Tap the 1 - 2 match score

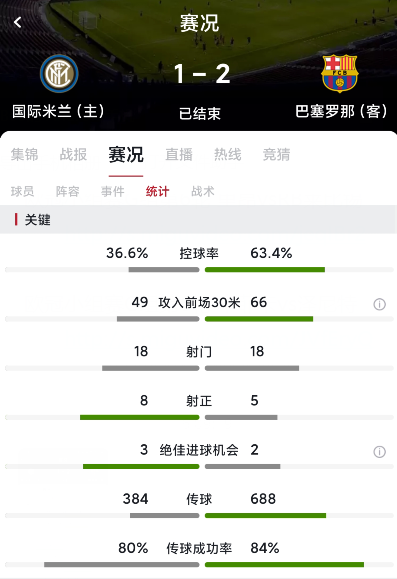(x=202, y=73)
